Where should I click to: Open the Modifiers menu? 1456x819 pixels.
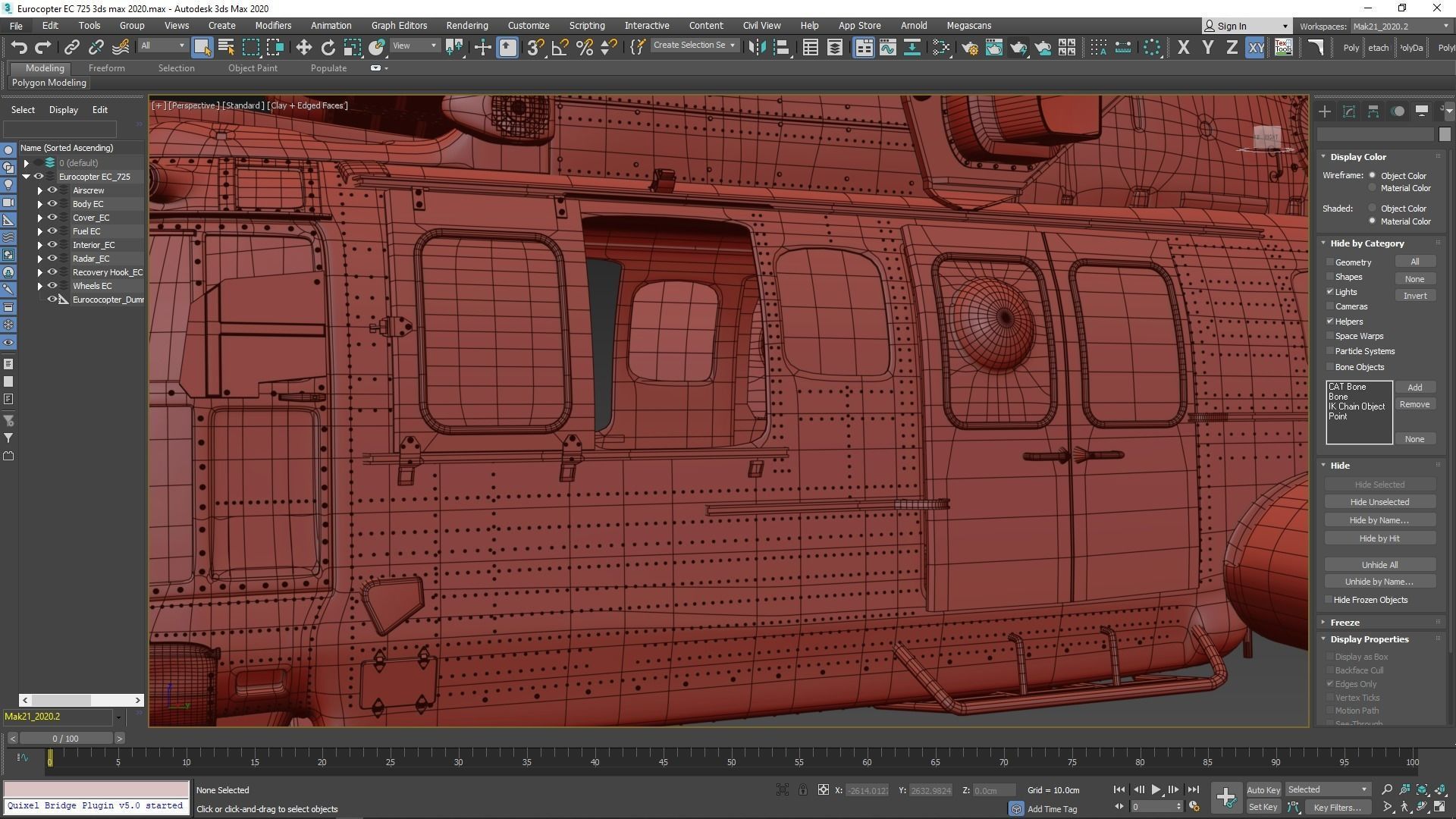273,25
